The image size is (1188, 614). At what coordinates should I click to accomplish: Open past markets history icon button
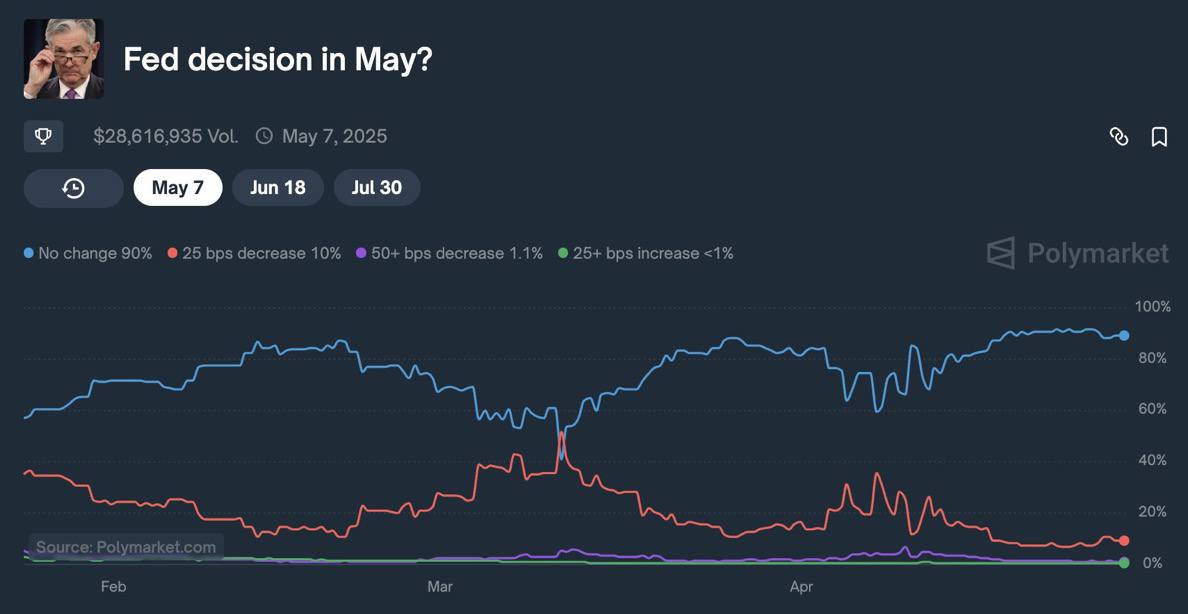click(73, 188)
